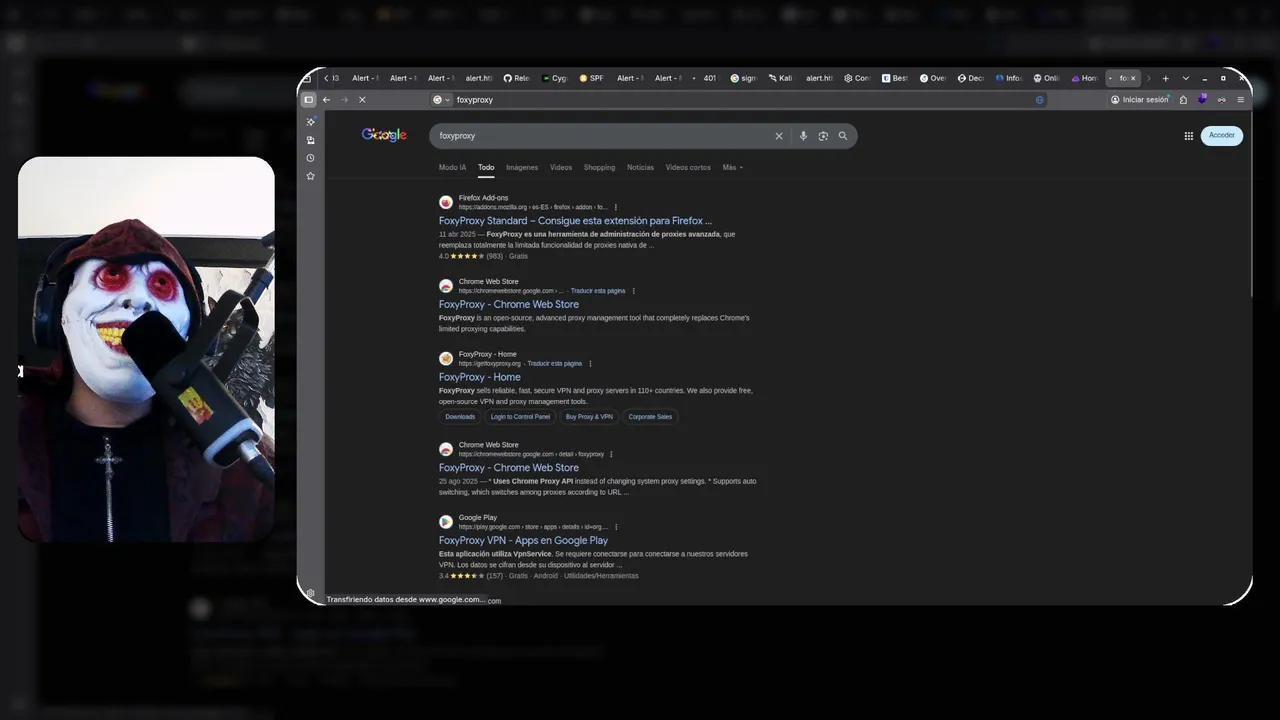Open options for second Chrome Web Store result
The height and width of the screenshot is (720, 1280).
tap(611, 455)
